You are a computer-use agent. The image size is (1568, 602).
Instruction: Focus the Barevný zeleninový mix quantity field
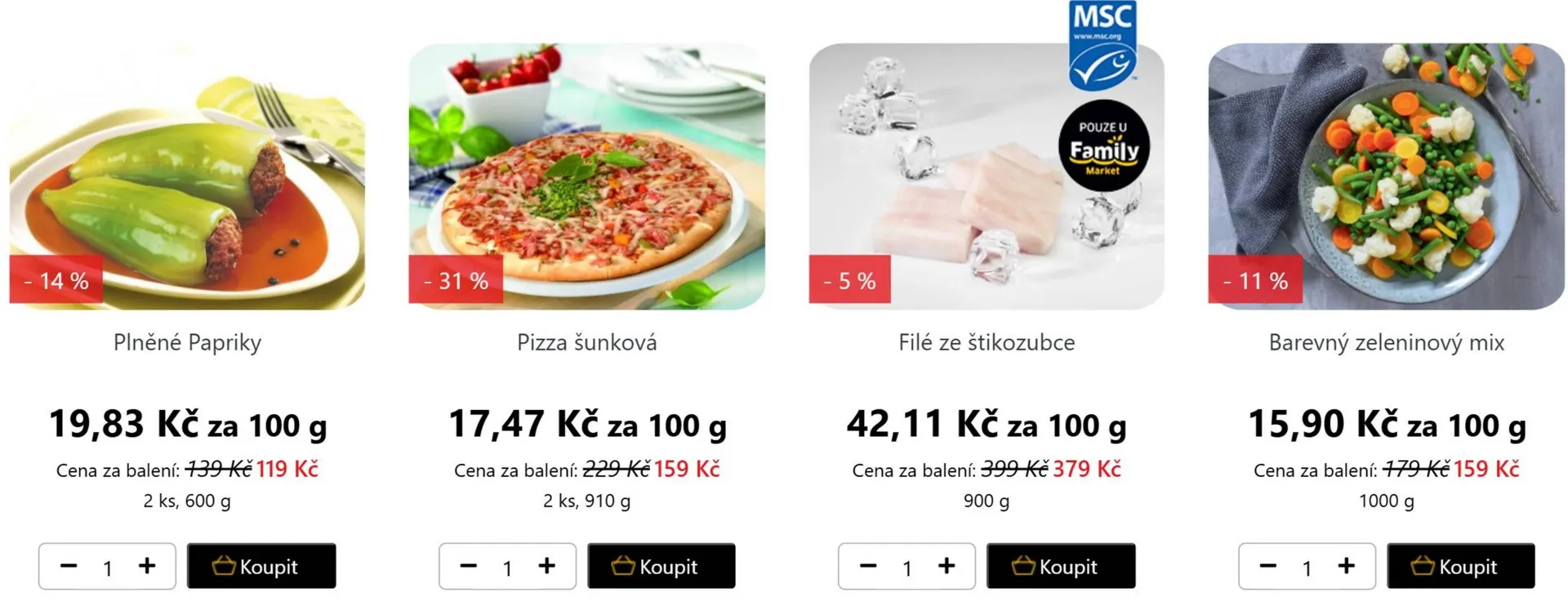click(1307, 568)
